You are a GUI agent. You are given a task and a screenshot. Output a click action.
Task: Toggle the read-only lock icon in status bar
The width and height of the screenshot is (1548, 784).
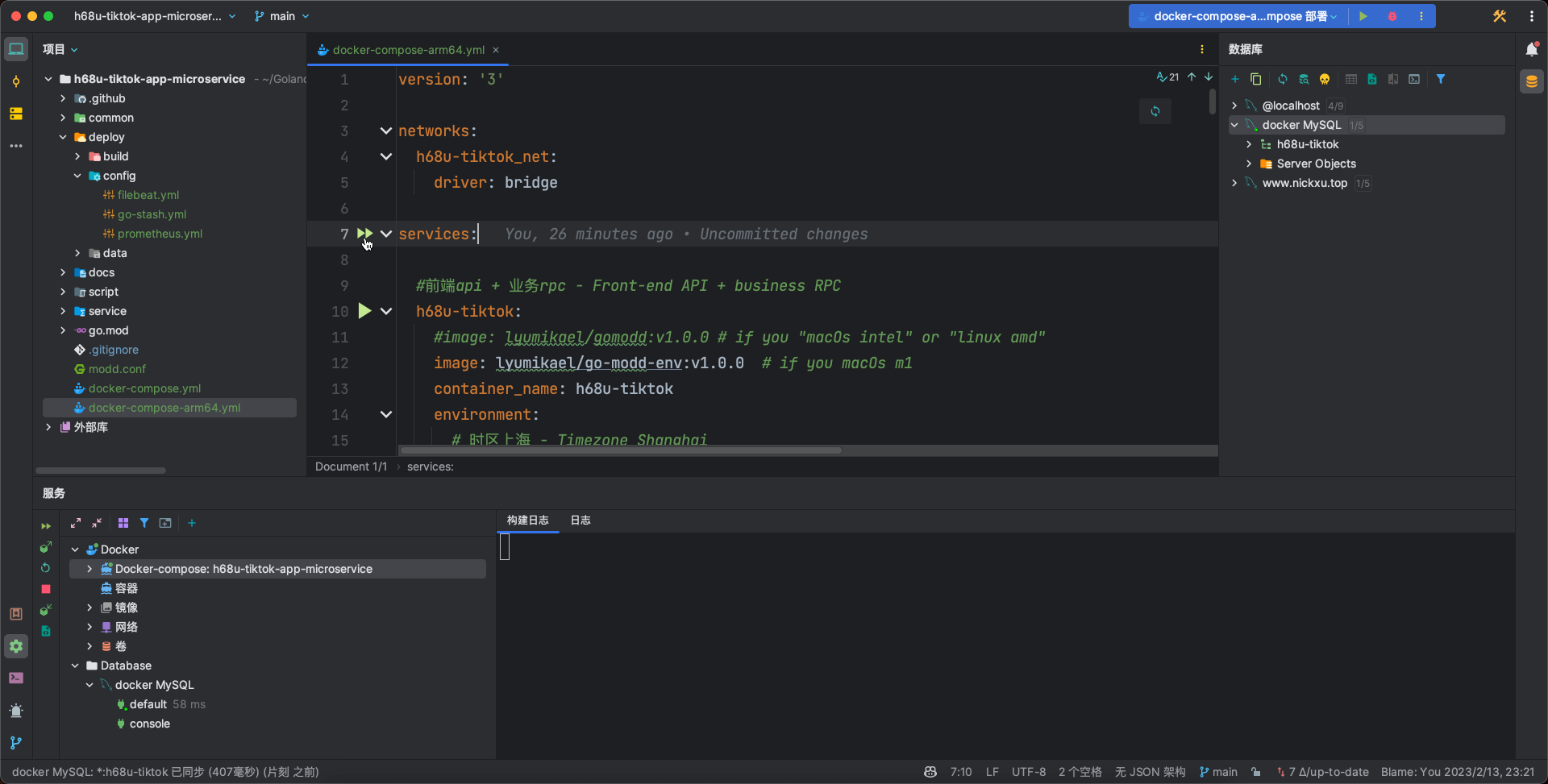pyautogui.click(x=1256, y=772)
